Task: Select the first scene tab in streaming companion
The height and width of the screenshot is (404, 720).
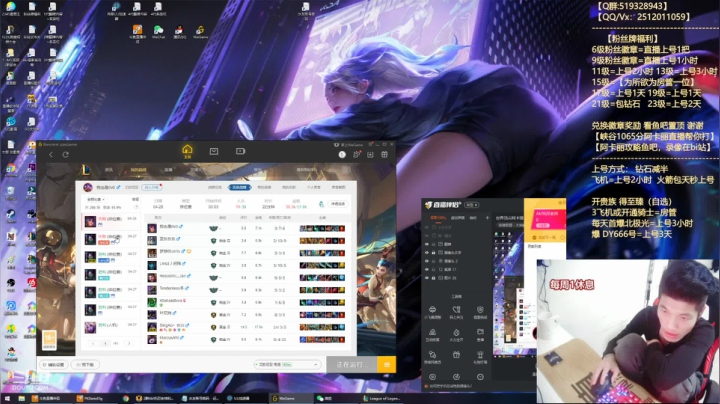Action: [x=438, y=218]
